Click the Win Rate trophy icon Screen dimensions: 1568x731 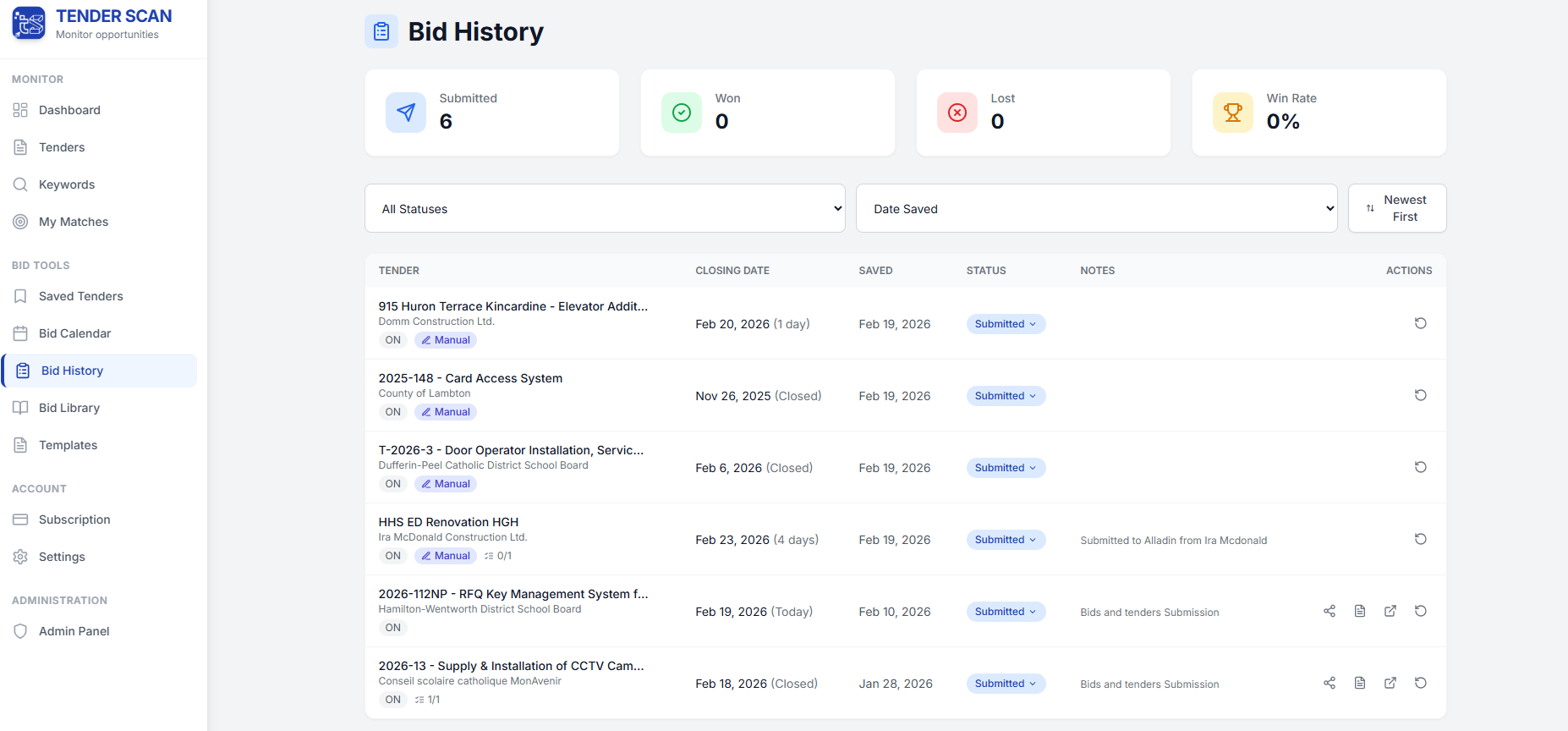click(x=1233, y=113)
